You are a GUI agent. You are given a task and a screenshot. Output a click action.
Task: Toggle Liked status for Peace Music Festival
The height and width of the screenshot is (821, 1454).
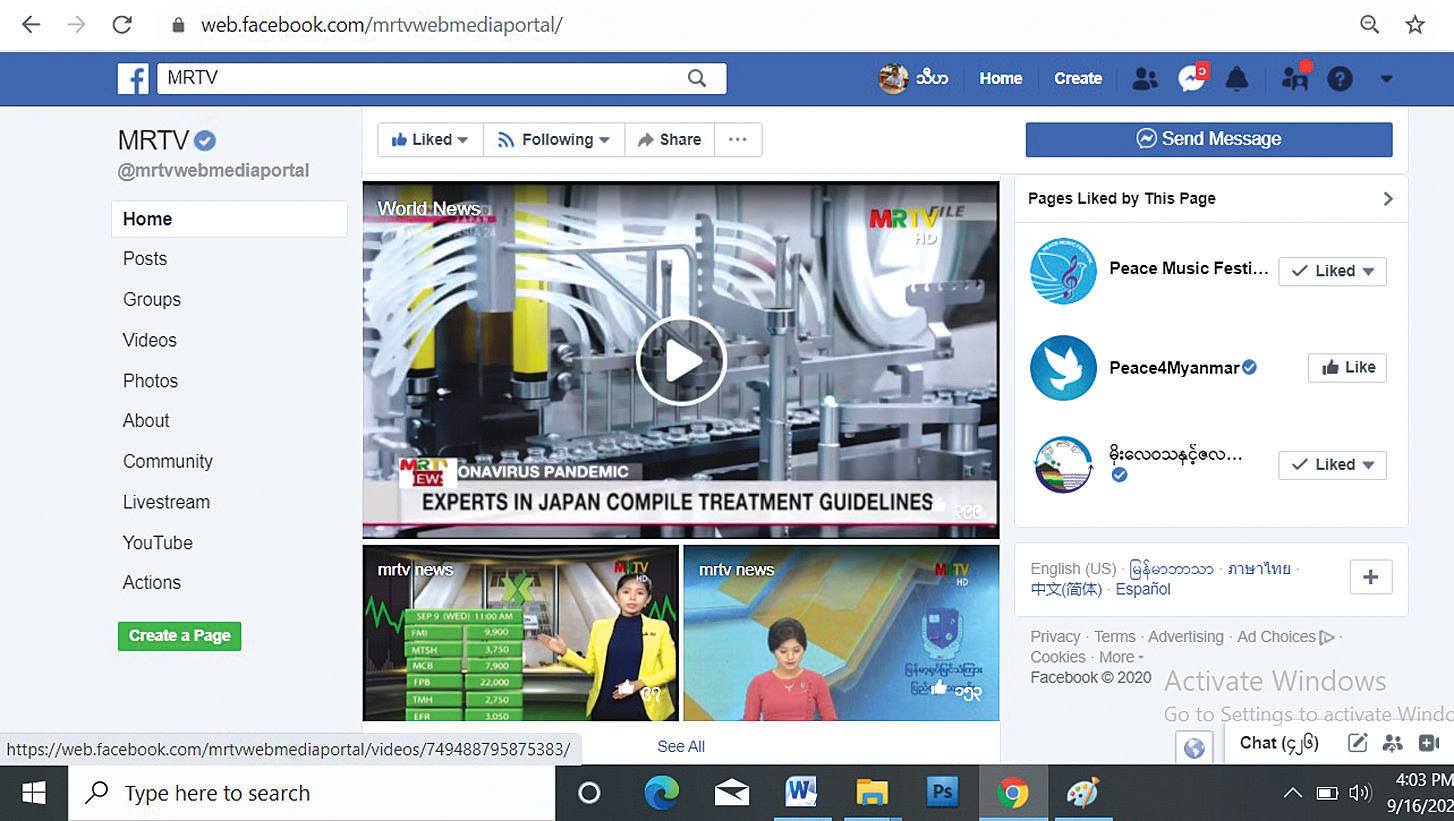1332,271
